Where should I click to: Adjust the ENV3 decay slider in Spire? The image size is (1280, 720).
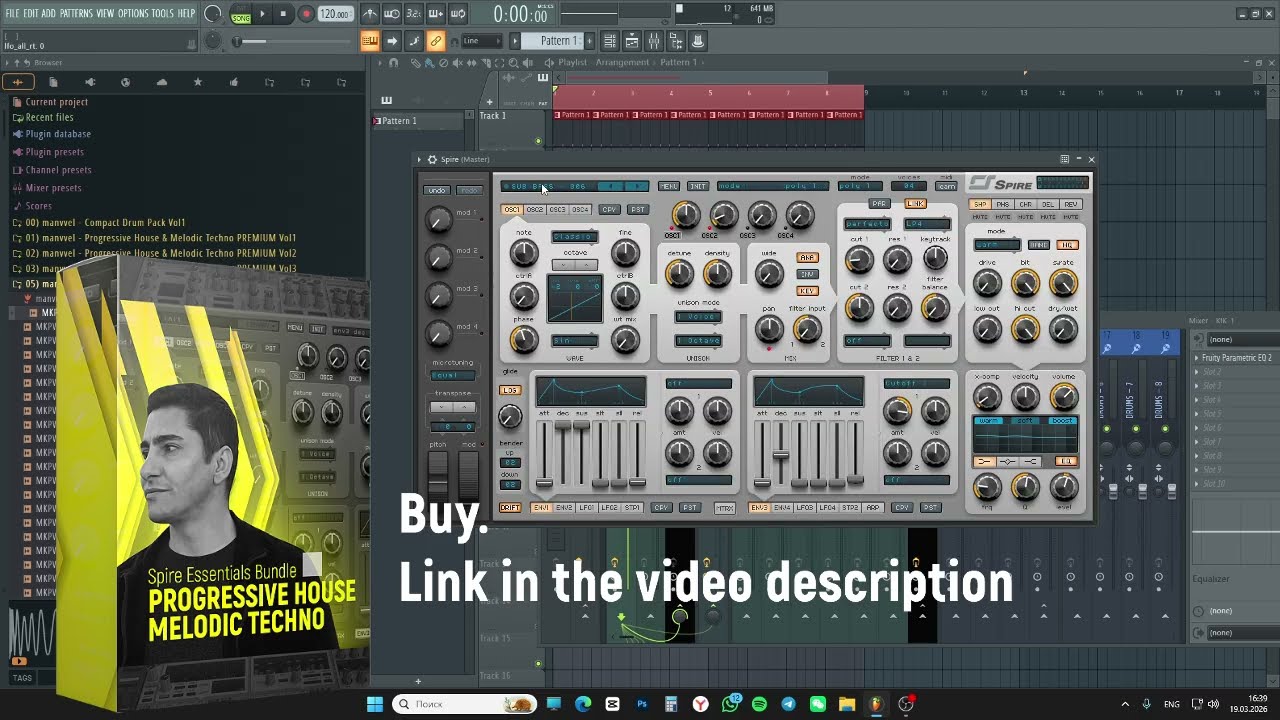(781, 455)
